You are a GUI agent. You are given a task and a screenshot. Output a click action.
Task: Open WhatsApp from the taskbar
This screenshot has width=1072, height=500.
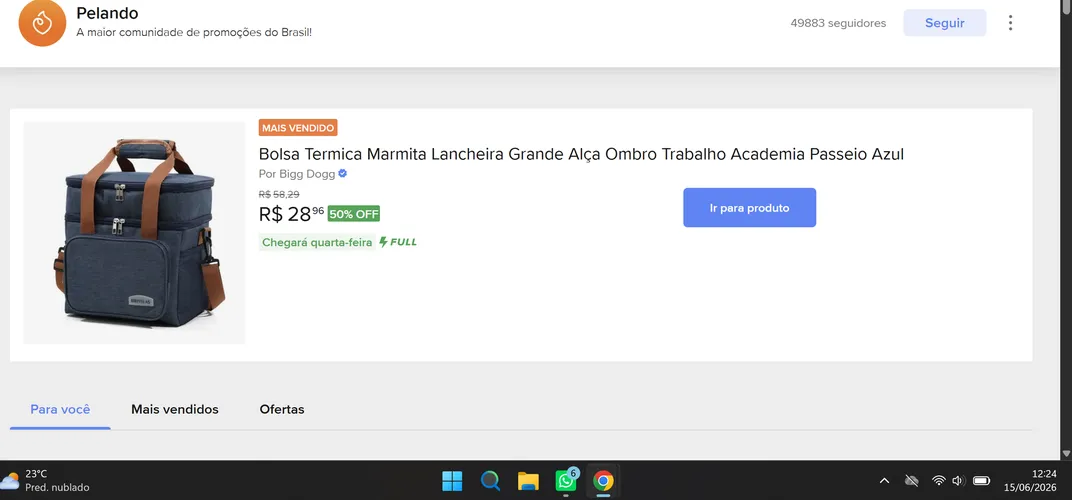pos(566,481)
